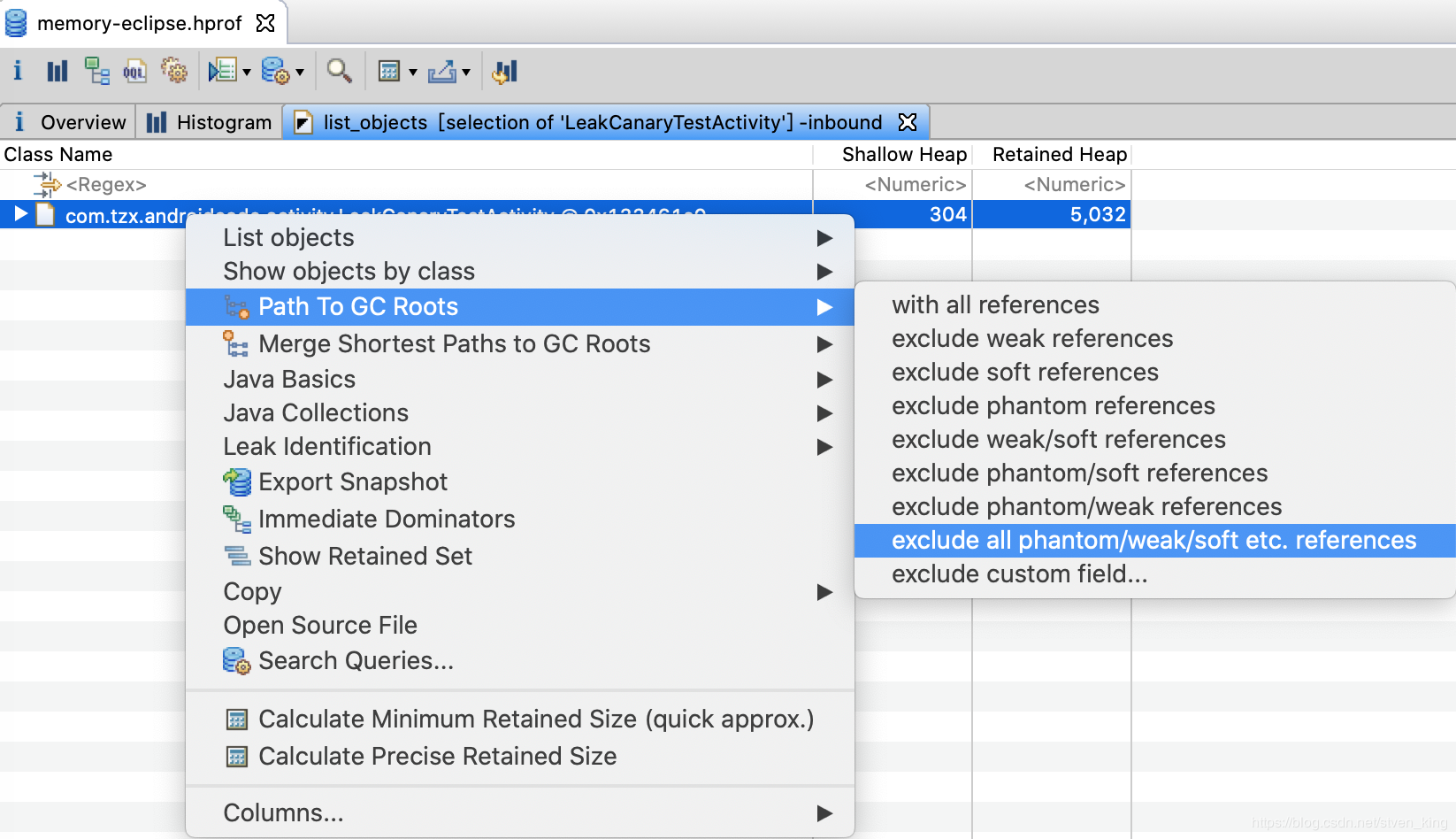Open the Dominator Tree icon
1456x839 pixels.
pos(97,71)
